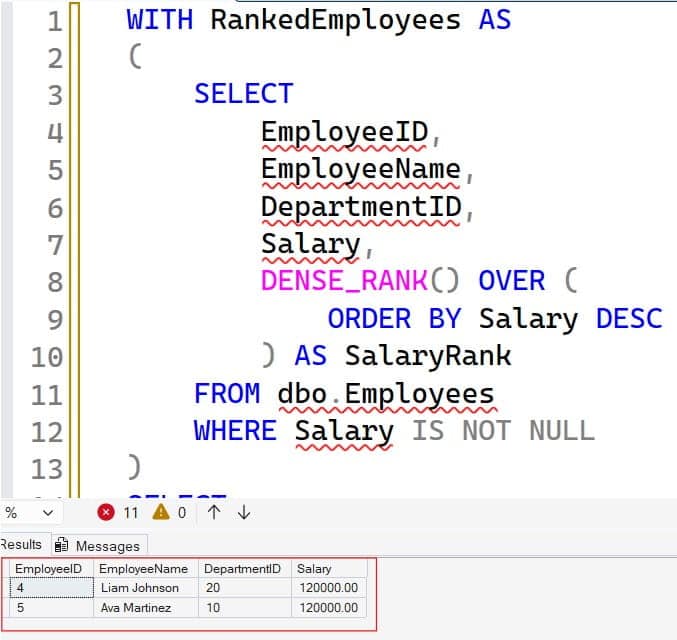Go to next issue with down arrow

pyautogui.click(x=244, y=512)
